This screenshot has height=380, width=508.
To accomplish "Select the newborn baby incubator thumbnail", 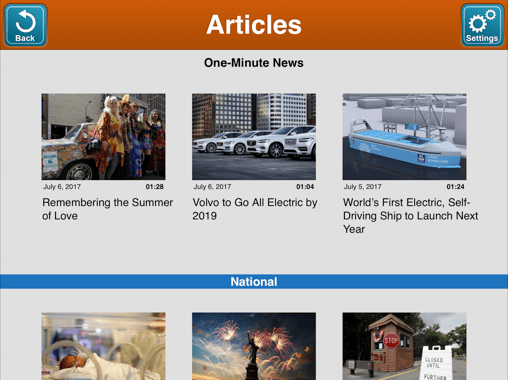I will [x=103, y=346].
